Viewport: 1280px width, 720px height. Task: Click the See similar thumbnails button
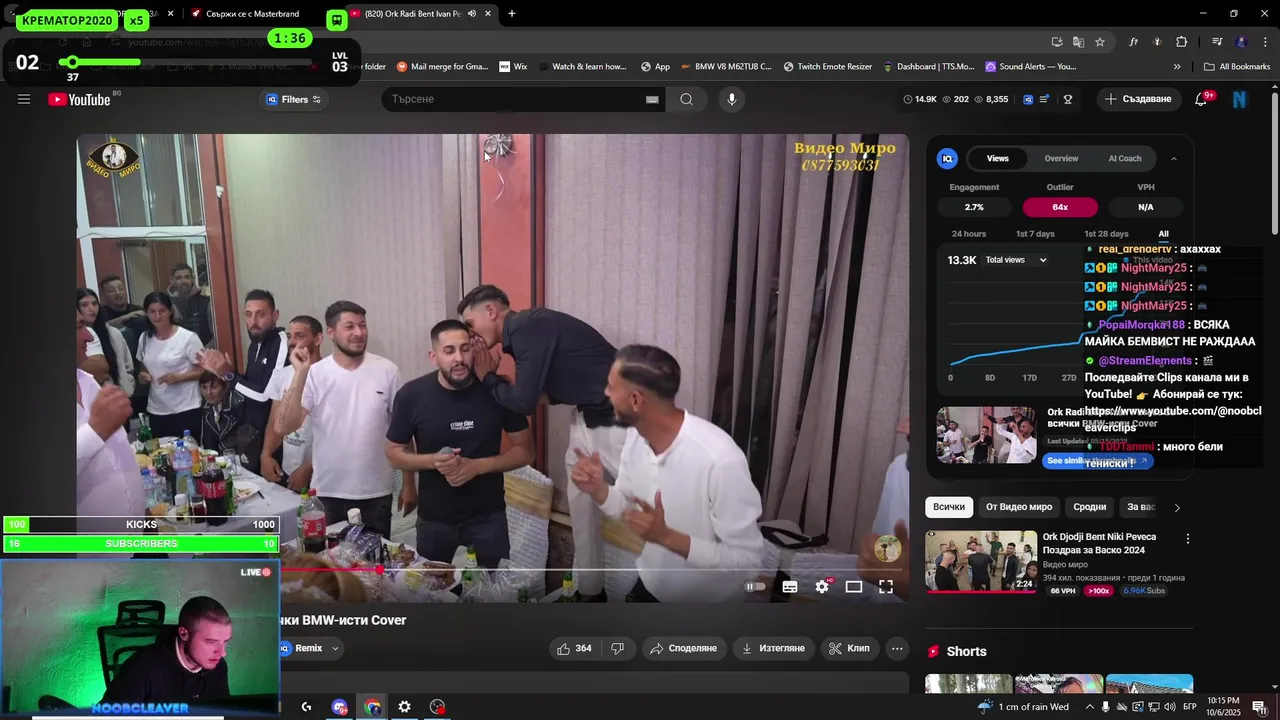click(1098, 461)
